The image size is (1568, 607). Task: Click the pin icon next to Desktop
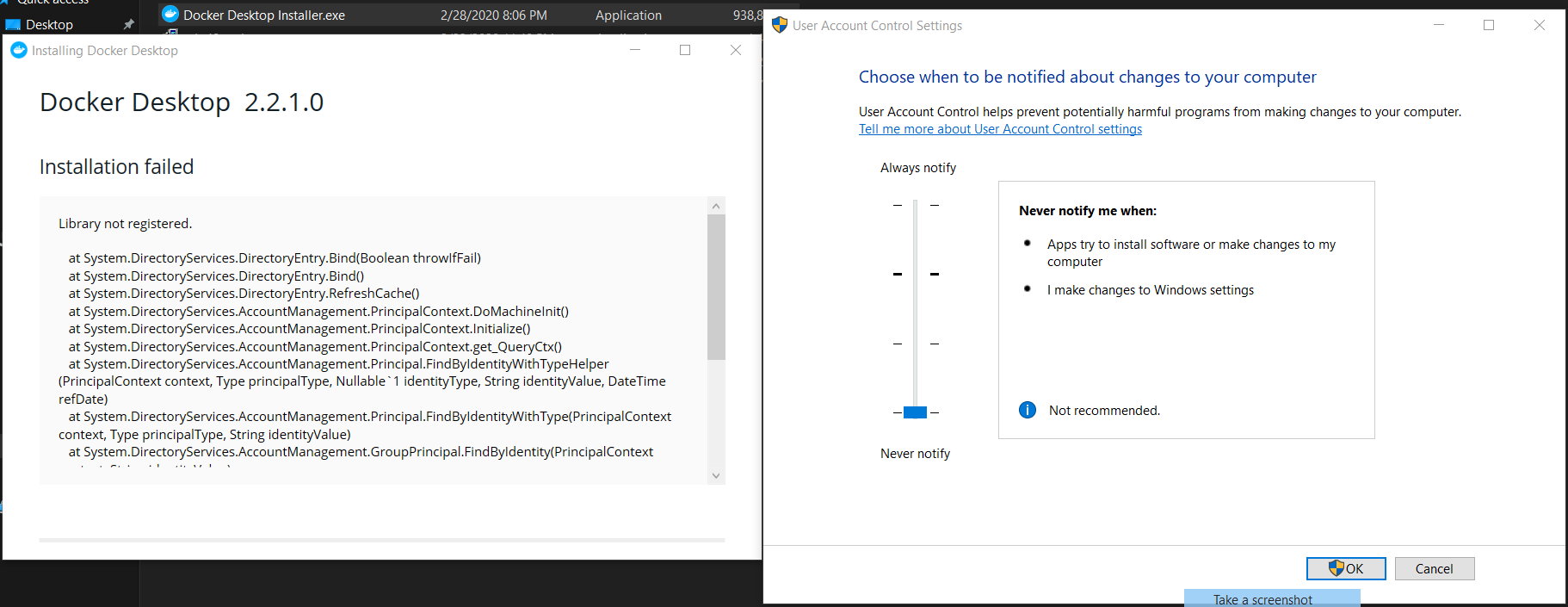(129, 25)
